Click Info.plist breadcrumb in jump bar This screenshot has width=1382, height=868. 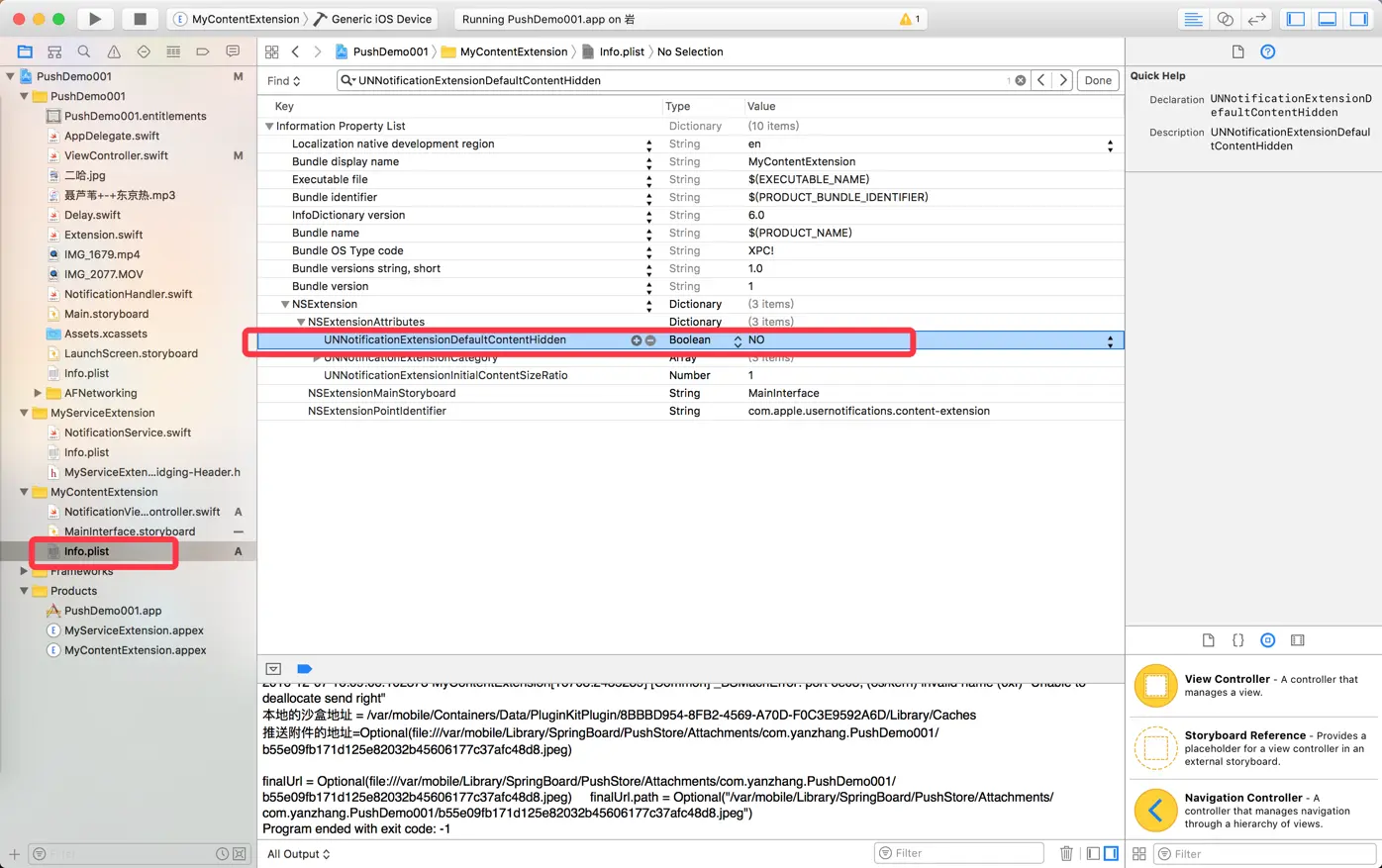pos(613,51)
